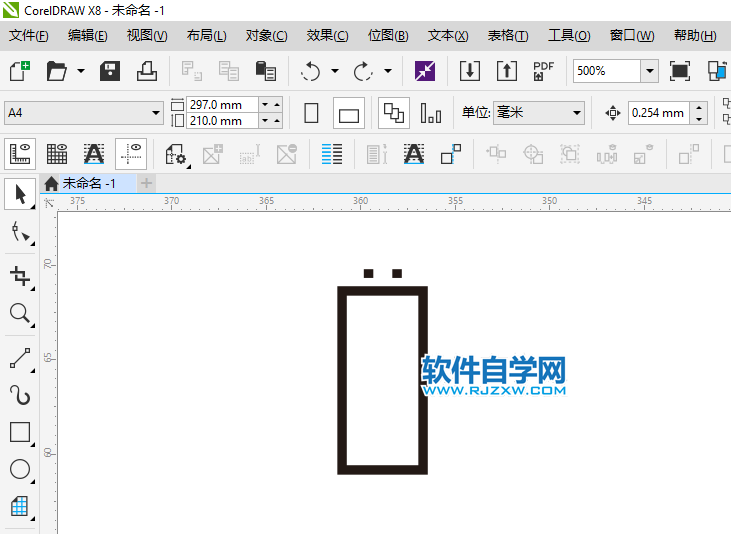
Task: Add new document tab with plus
Action: point(146,183)
